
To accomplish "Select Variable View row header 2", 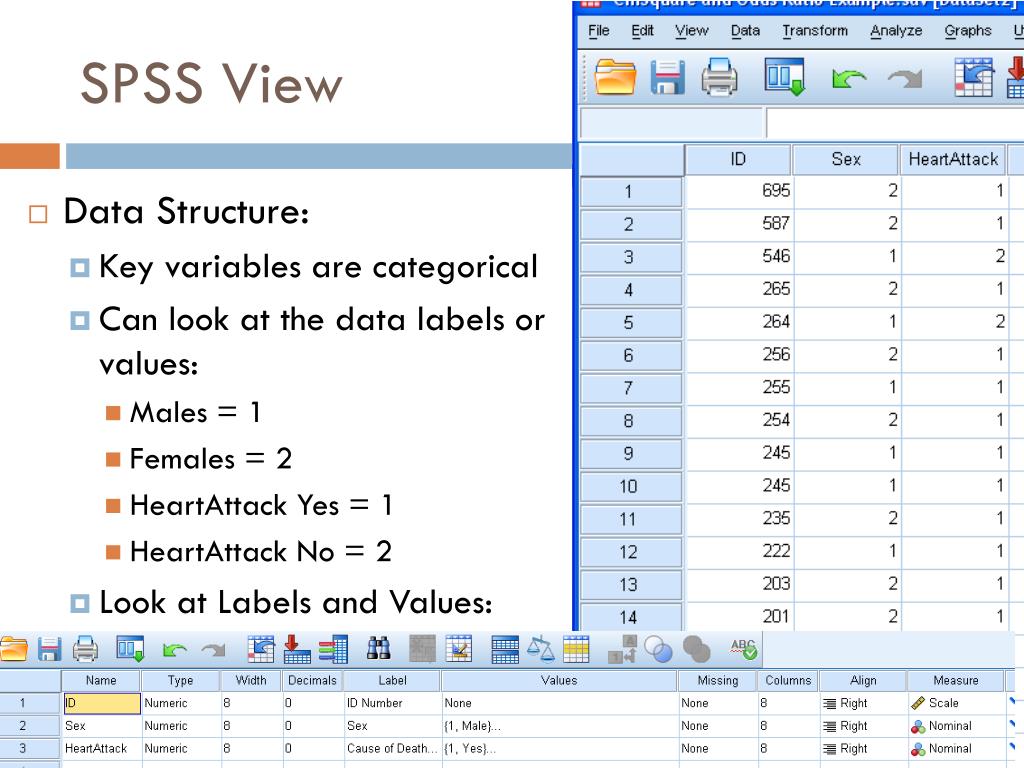I will pyautogui.click(x=30, y=726).
